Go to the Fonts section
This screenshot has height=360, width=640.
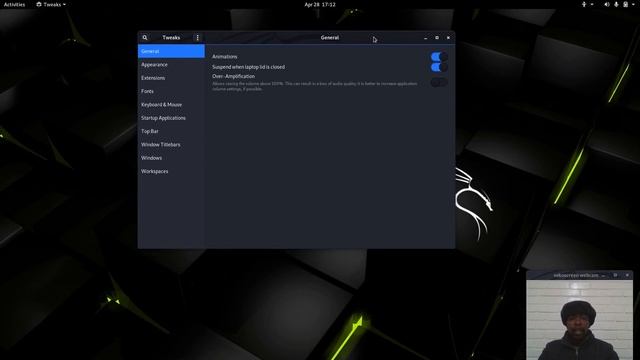click(171, 91)
